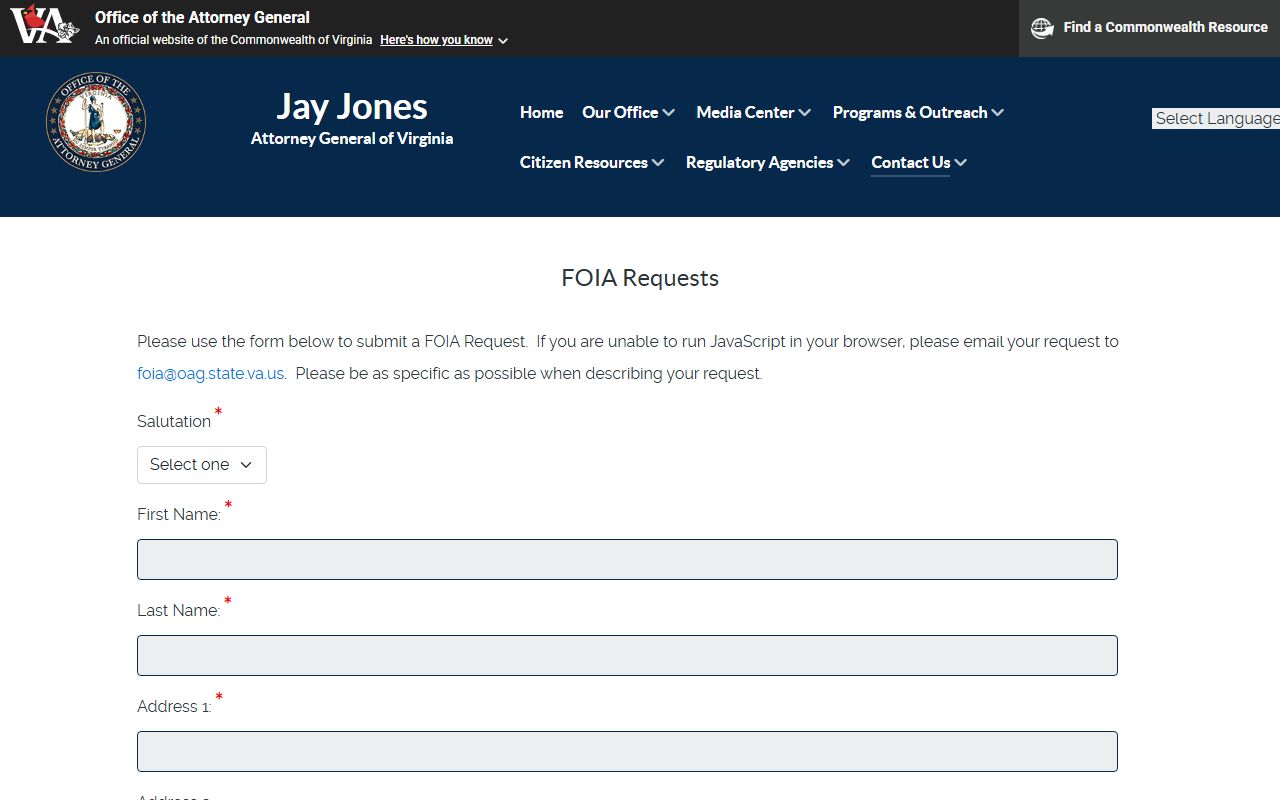Click "Office of the Attorney General" header text

point(202,17)
